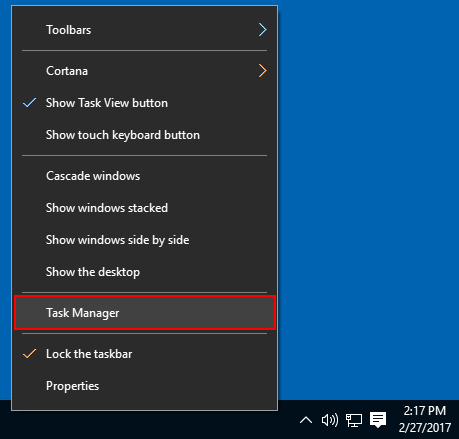Open Task Manager from the context menu
This screenshot has width=459, height=439.
(144, 313)
